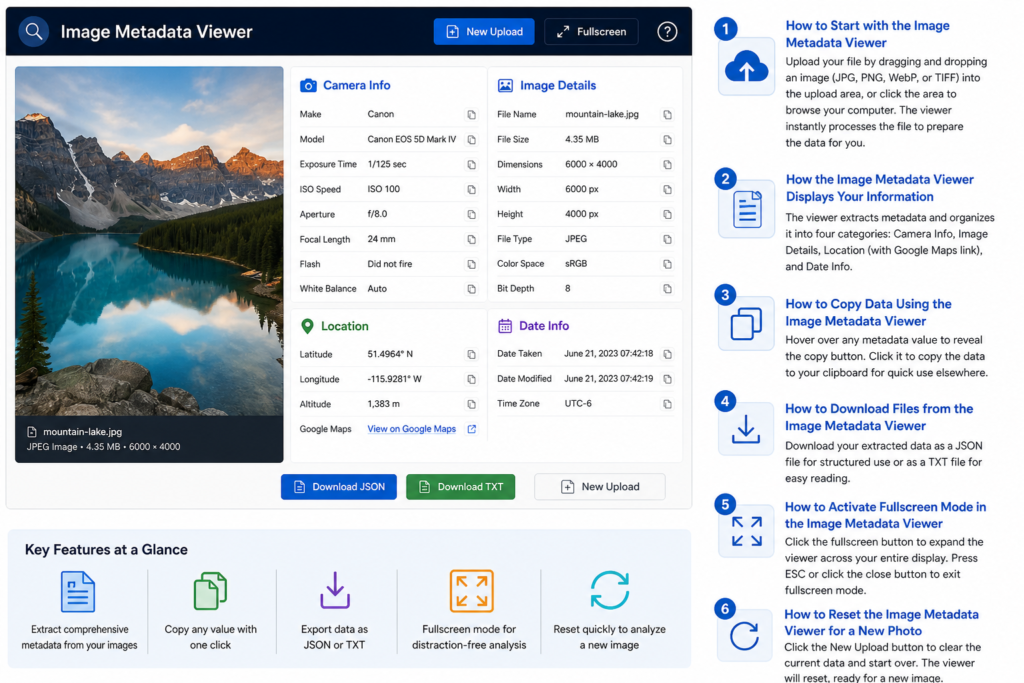
Task: Open How the Image Metadata Viewer Displays Your Information
Action: tap(879, 188)
